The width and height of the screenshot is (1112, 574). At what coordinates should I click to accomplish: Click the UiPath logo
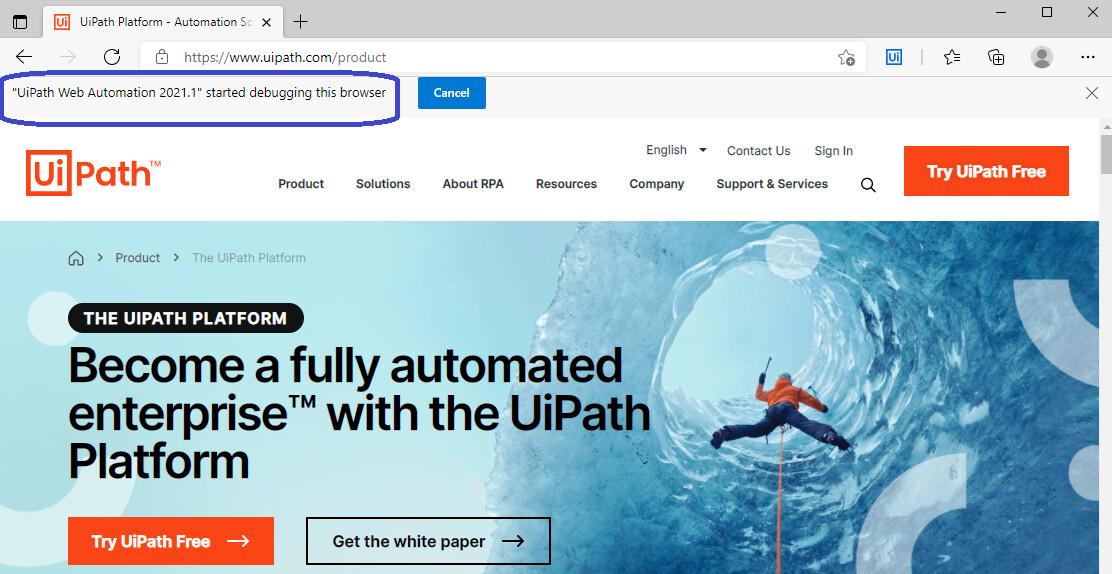coord(94,172)
